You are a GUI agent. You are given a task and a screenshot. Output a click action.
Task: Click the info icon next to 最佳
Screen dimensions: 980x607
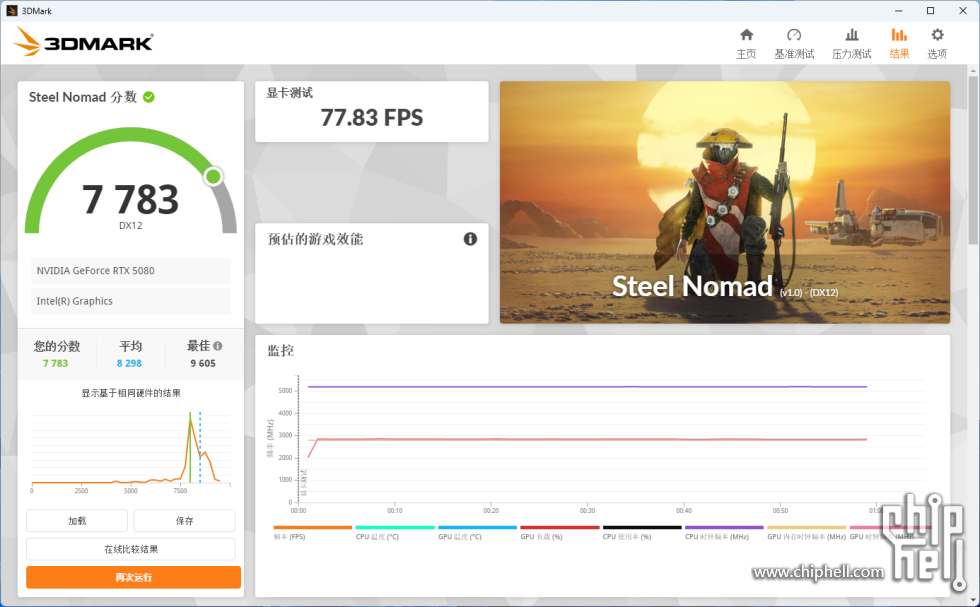218,346
